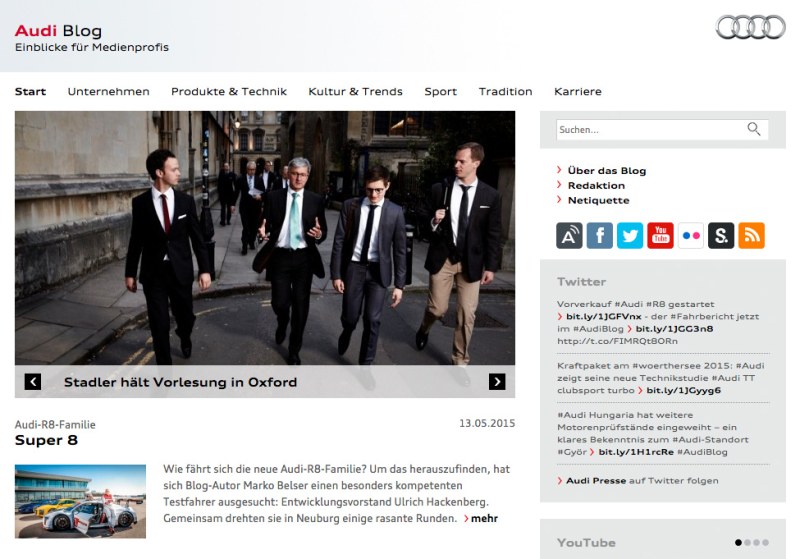Viewport: 800px width, 559px height.
Task: Click the YouTube widget heading
Action: [586, 543]
